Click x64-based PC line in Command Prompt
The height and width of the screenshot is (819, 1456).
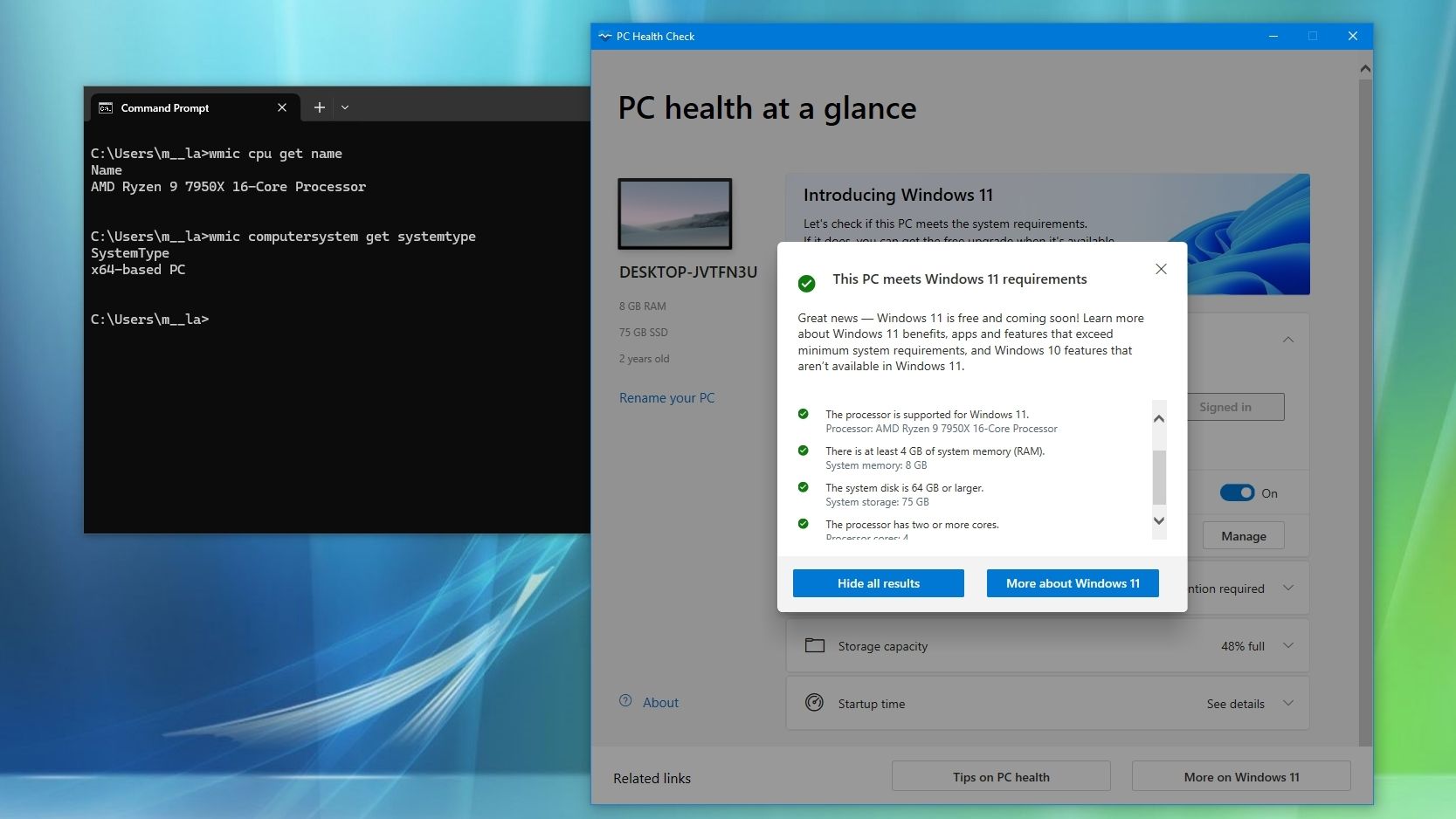[x=138, y=270]
